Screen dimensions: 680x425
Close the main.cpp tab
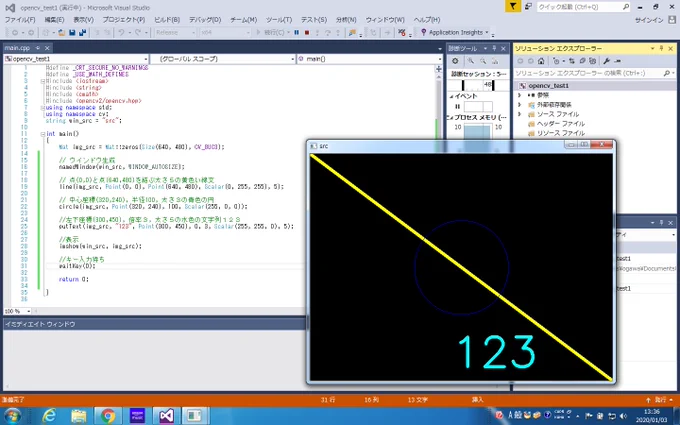tap(47, 48)
